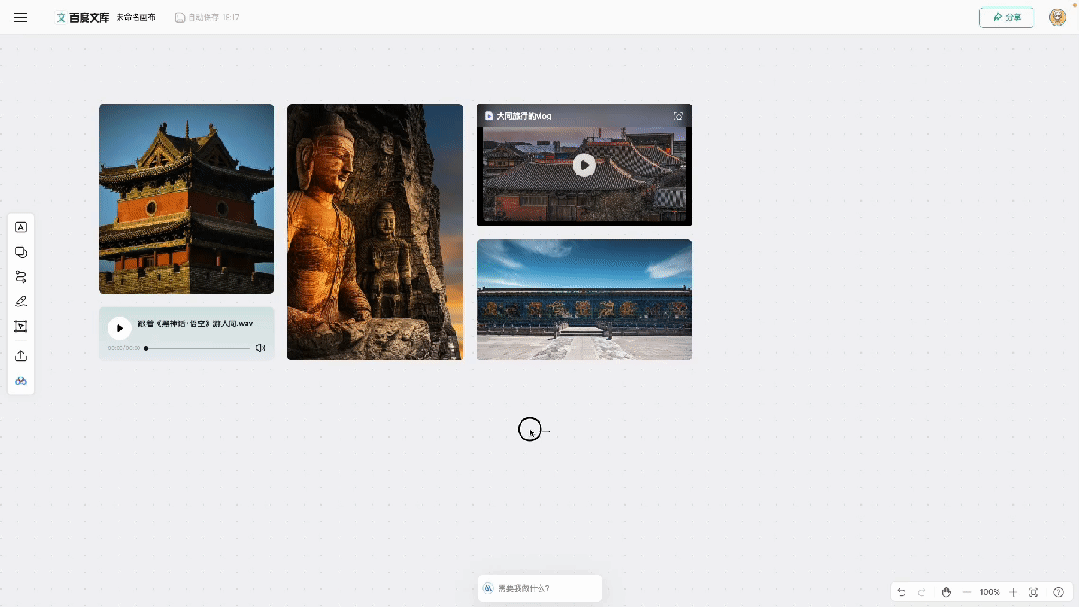Click the 大同旅行 vlog title text
The image size is (1079, 607).
pyautogui.click(x=524, y=116)
